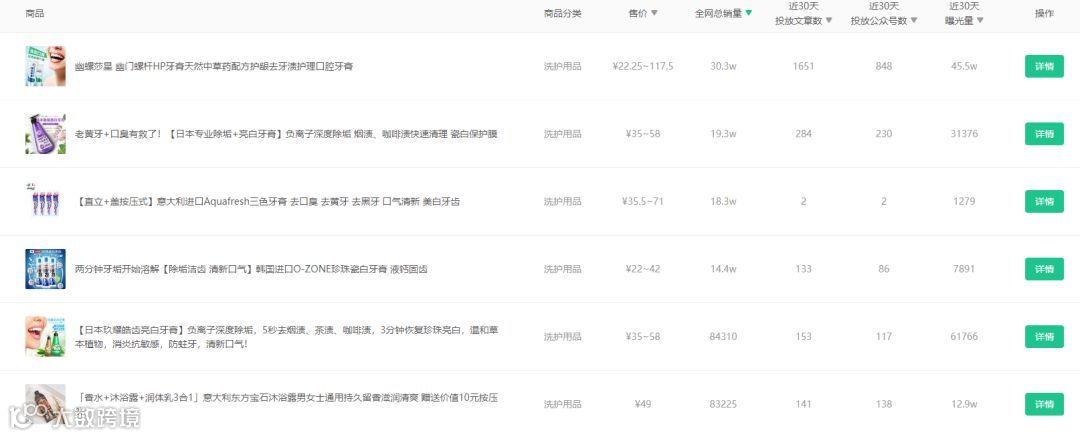1080x437 pixels.
Task: Click total sales value 83225
Action: 723,404
